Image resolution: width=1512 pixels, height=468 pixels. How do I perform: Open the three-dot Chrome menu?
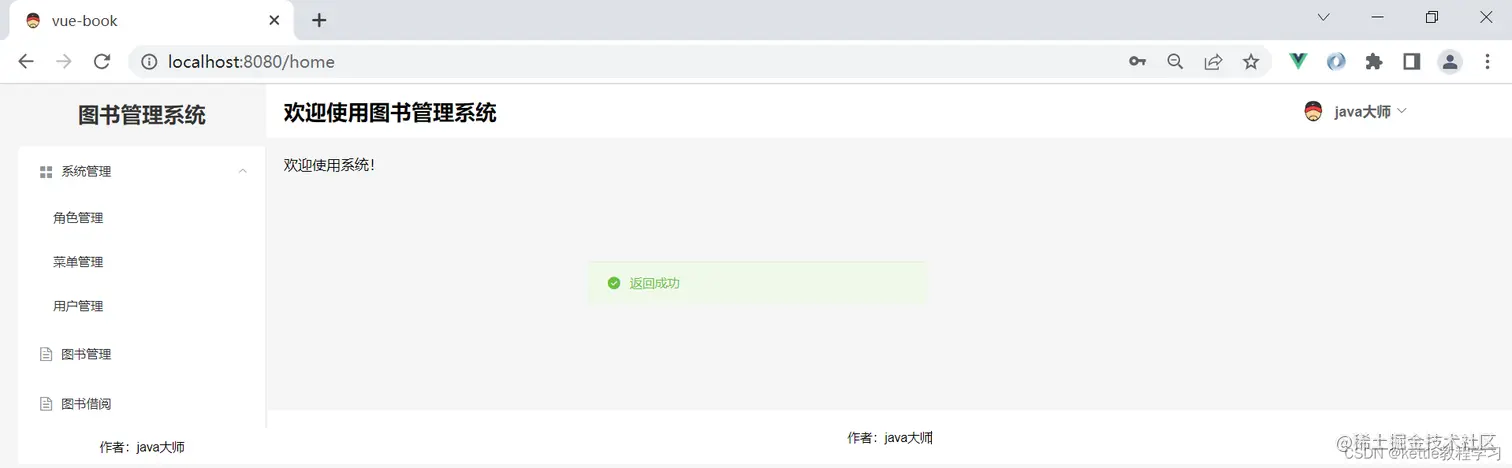click(1487, 61)
